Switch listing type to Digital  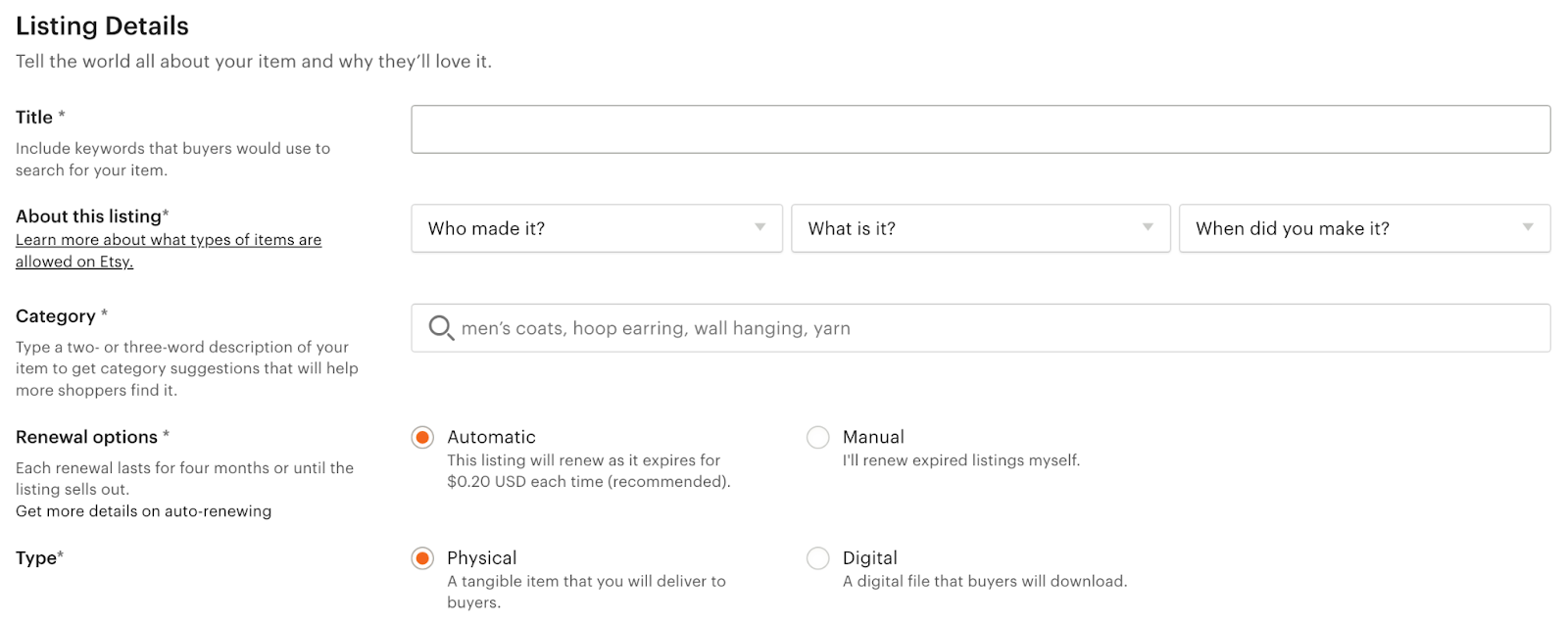point(817,558)
